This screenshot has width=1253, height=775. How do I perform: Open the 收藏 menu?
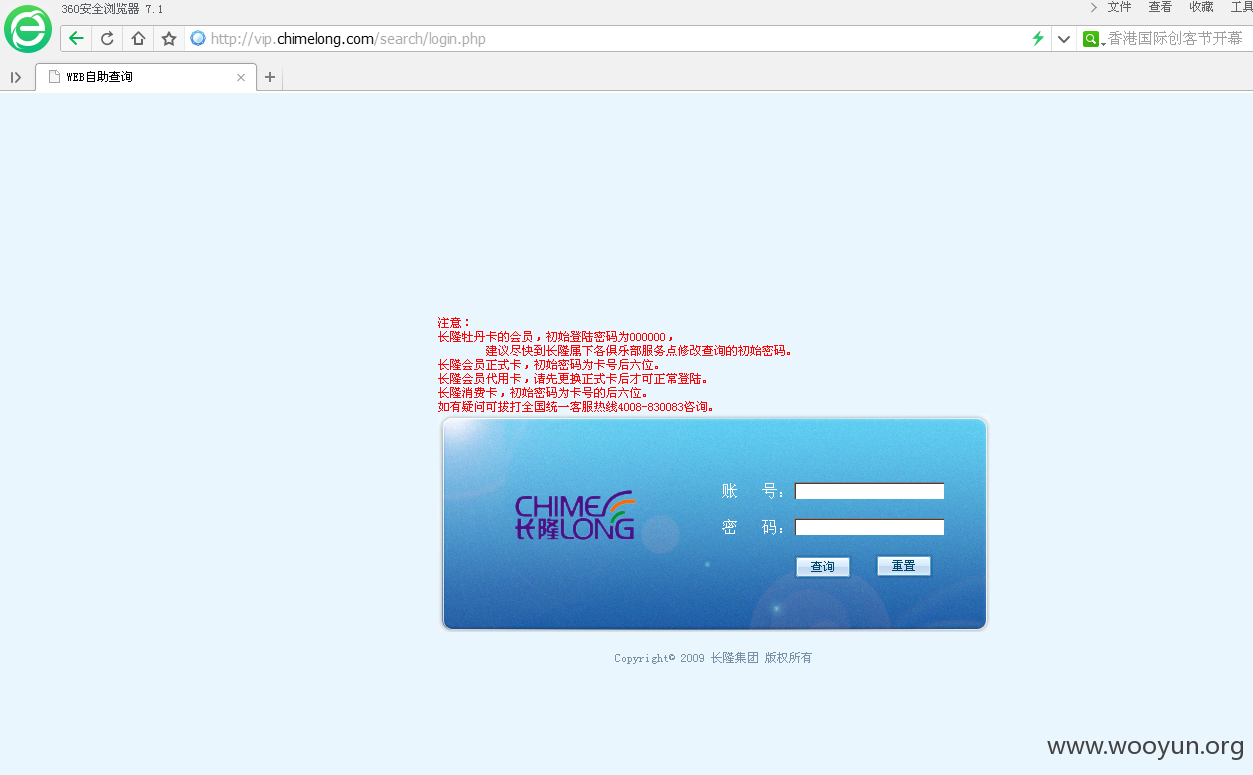click(1201, 7)
